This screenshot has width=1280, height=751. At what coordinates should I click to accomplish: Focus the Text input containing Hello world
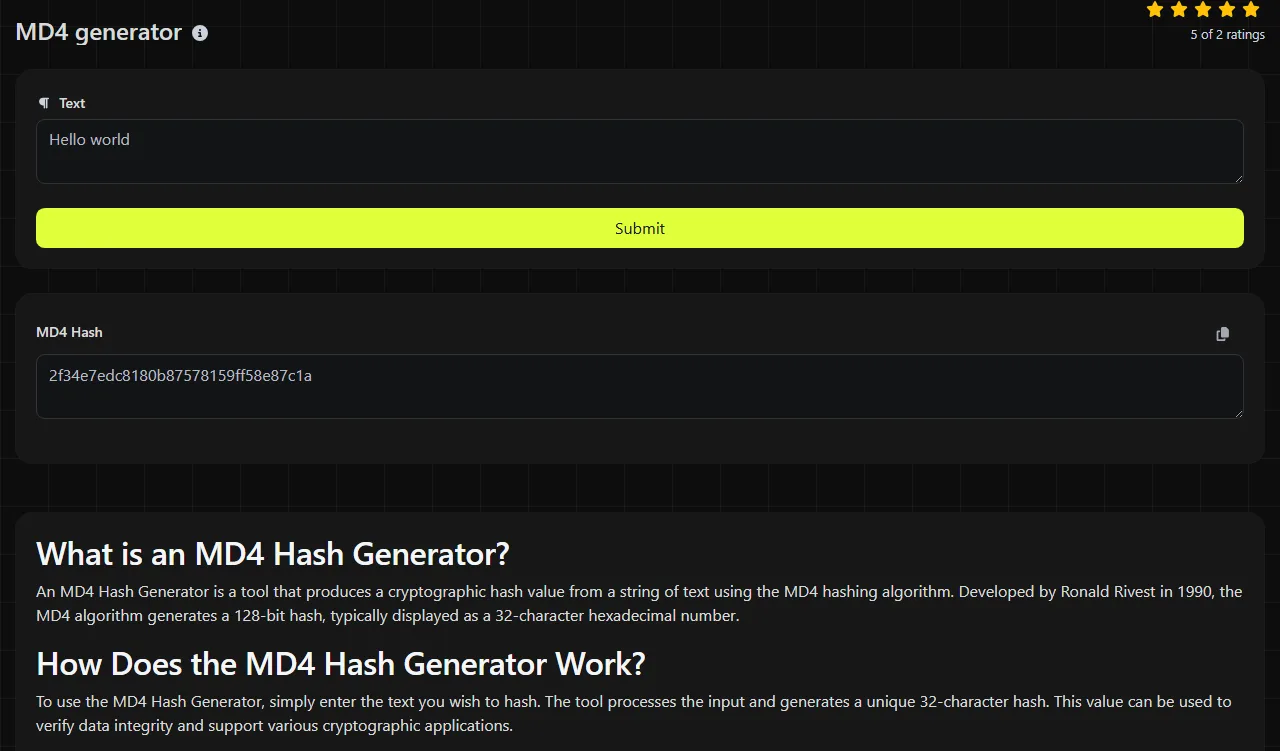click(640, 152)
